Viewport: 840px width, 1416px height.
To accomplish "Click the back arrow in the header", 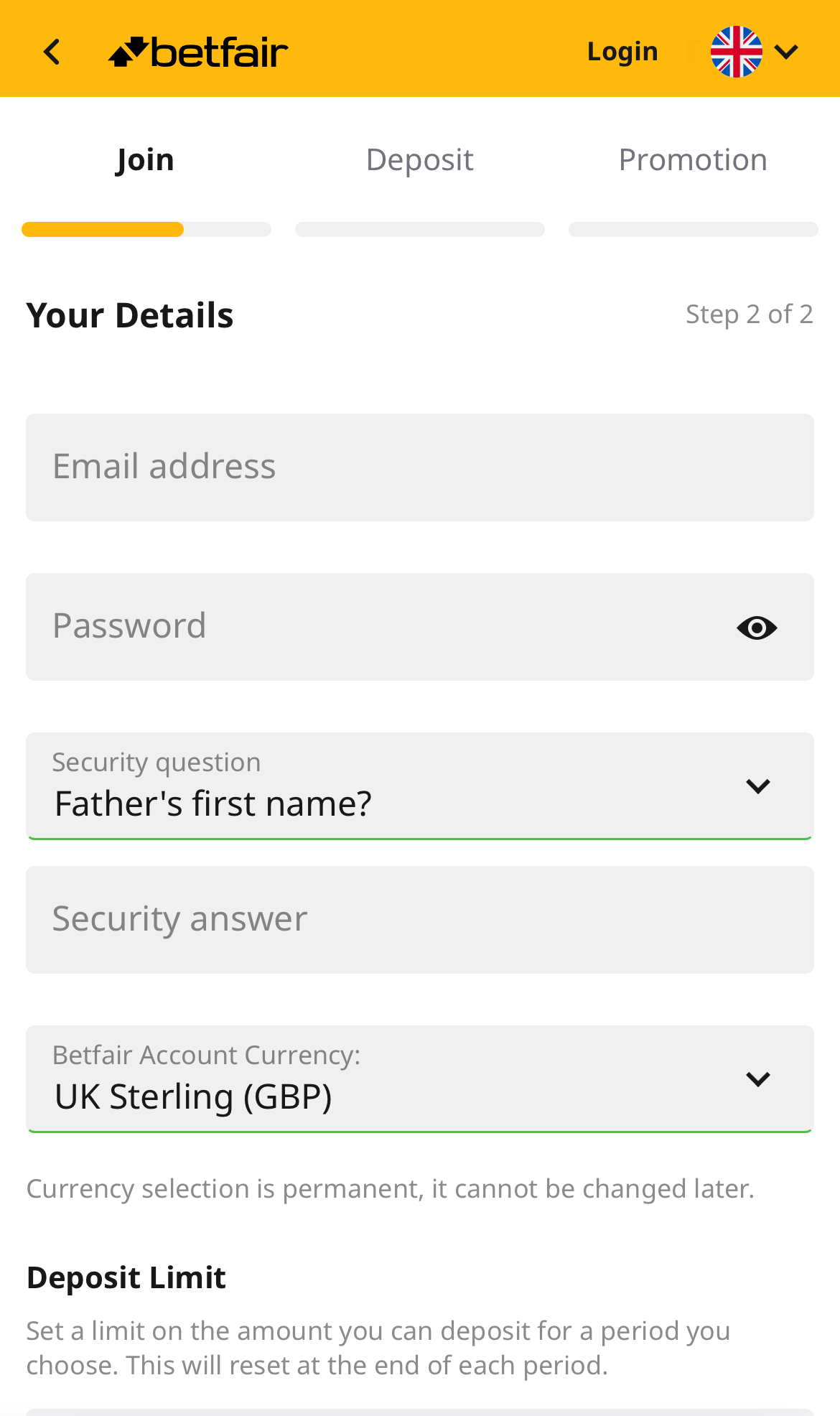I will click(x=51, y=50).
